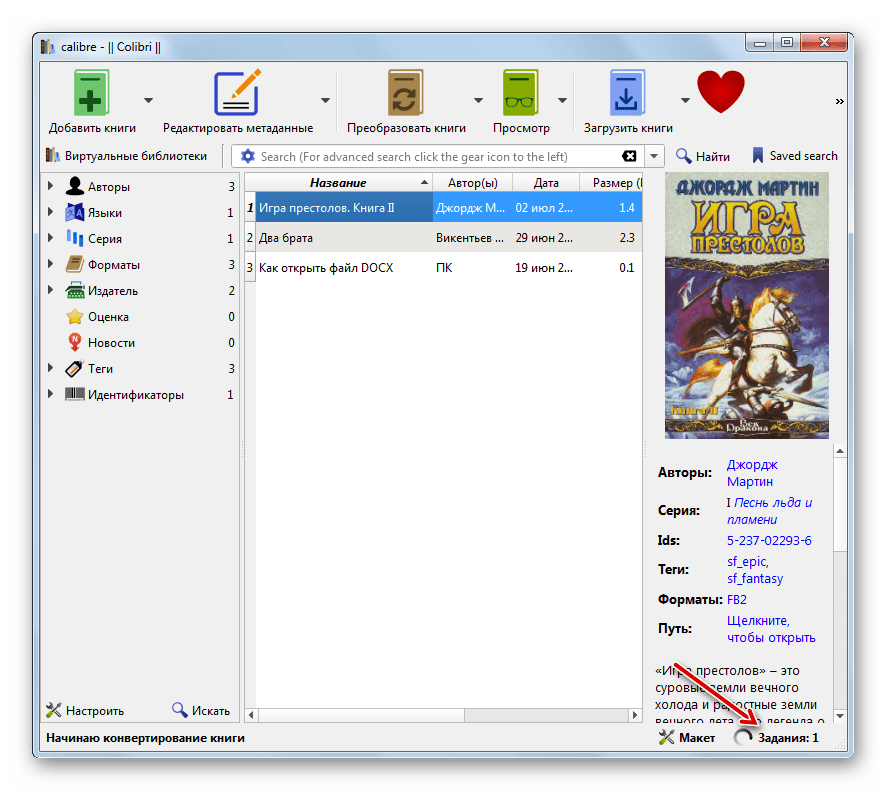Select the Новости news pin icon
The height and width of the screenshot is (791, 887).
[x=74, y=342]
